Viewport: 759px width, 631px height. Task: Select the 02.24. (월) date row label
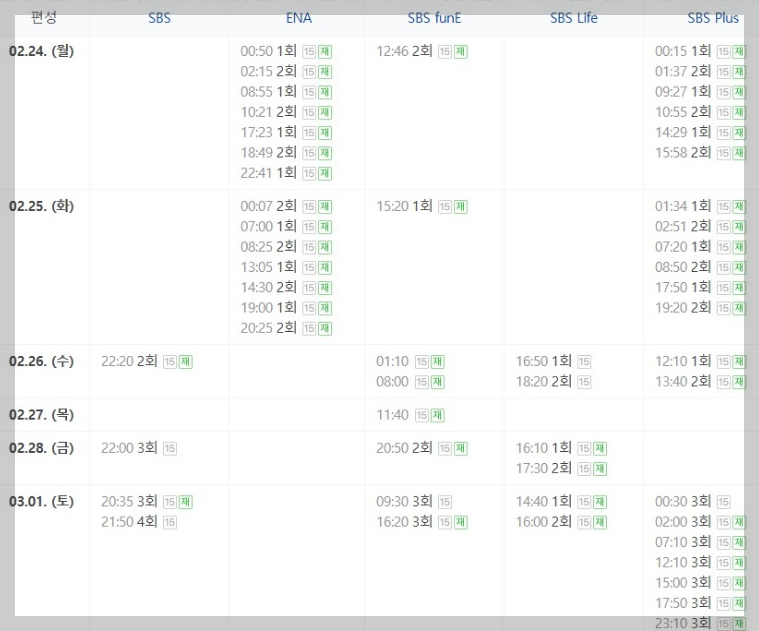pyautogui.click(x=42, y=51)
